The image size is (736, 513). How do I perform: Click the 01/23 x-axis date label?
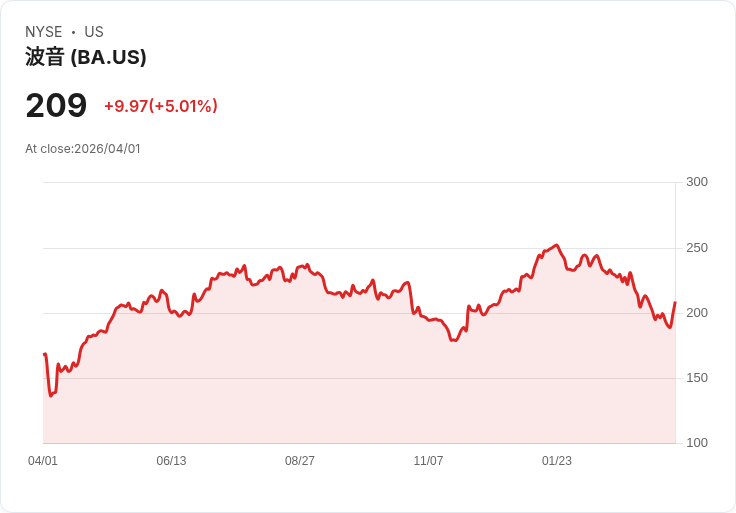557,461
